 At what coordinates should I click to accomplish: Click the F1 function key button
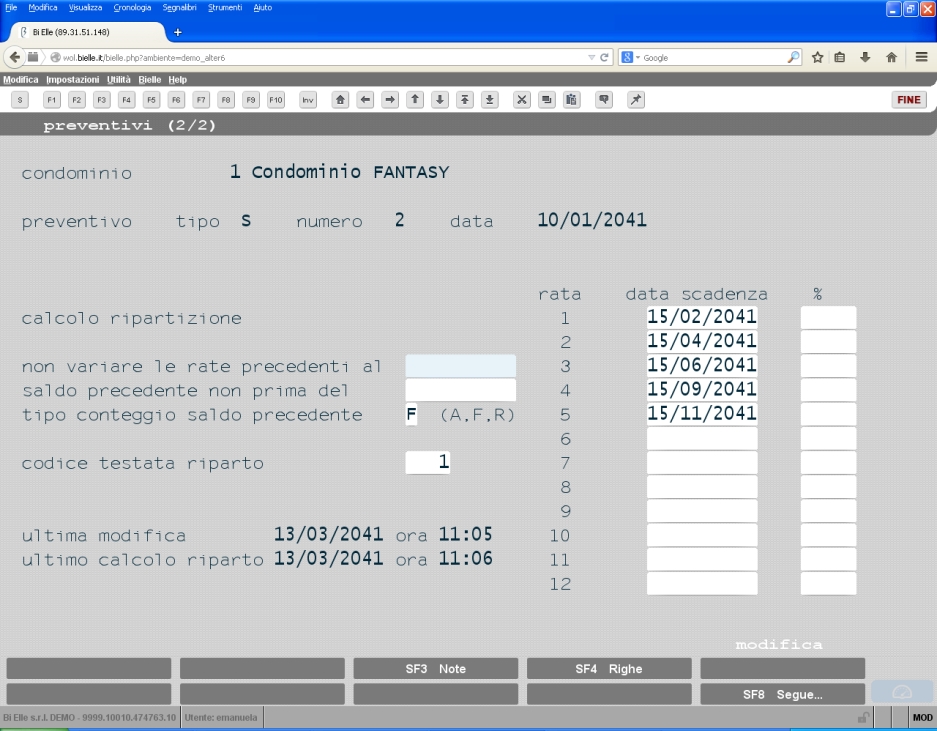51,100
